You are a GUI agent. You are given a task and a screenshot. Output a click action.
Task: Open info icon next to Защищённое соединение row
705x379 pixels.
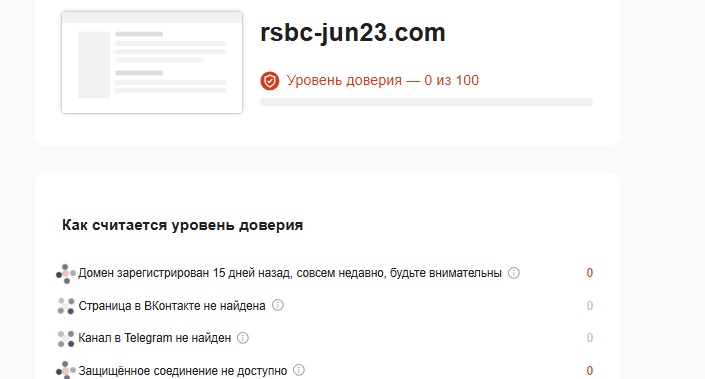pos(299,370)
